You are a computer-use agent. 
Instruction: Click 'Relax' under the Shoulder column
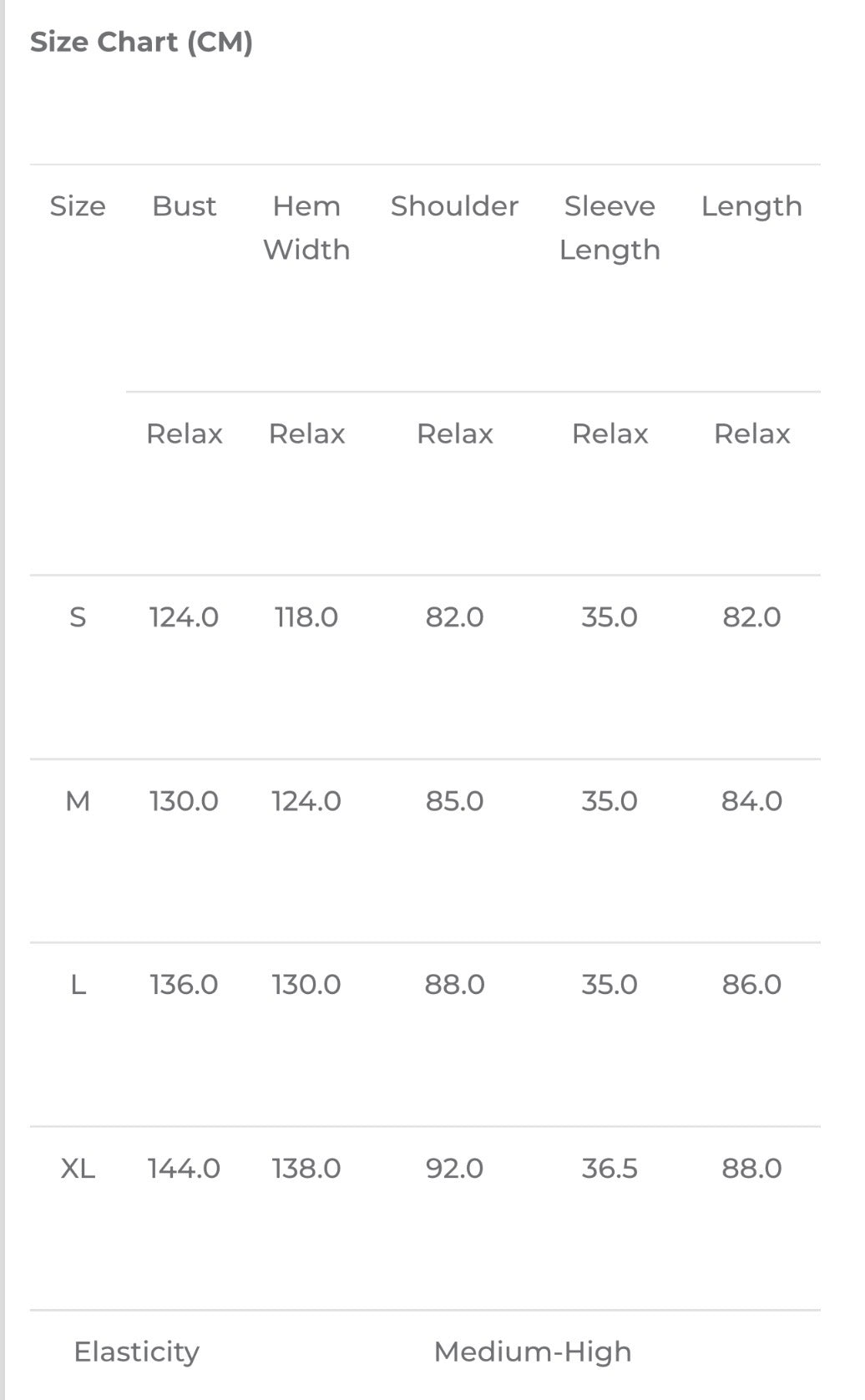click(x=454, y=434)
